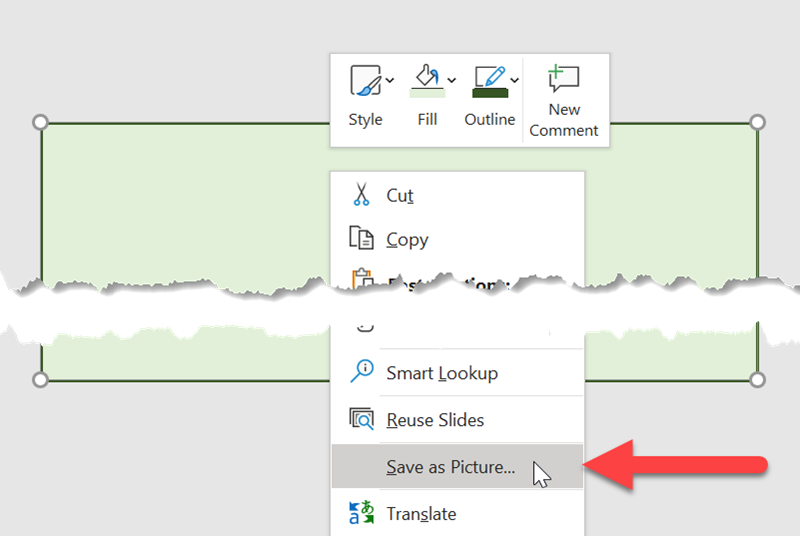The height and width of the screenshot is (536, 800).
Task: Choose Translate from the context menu
Action: coord(457,514)
